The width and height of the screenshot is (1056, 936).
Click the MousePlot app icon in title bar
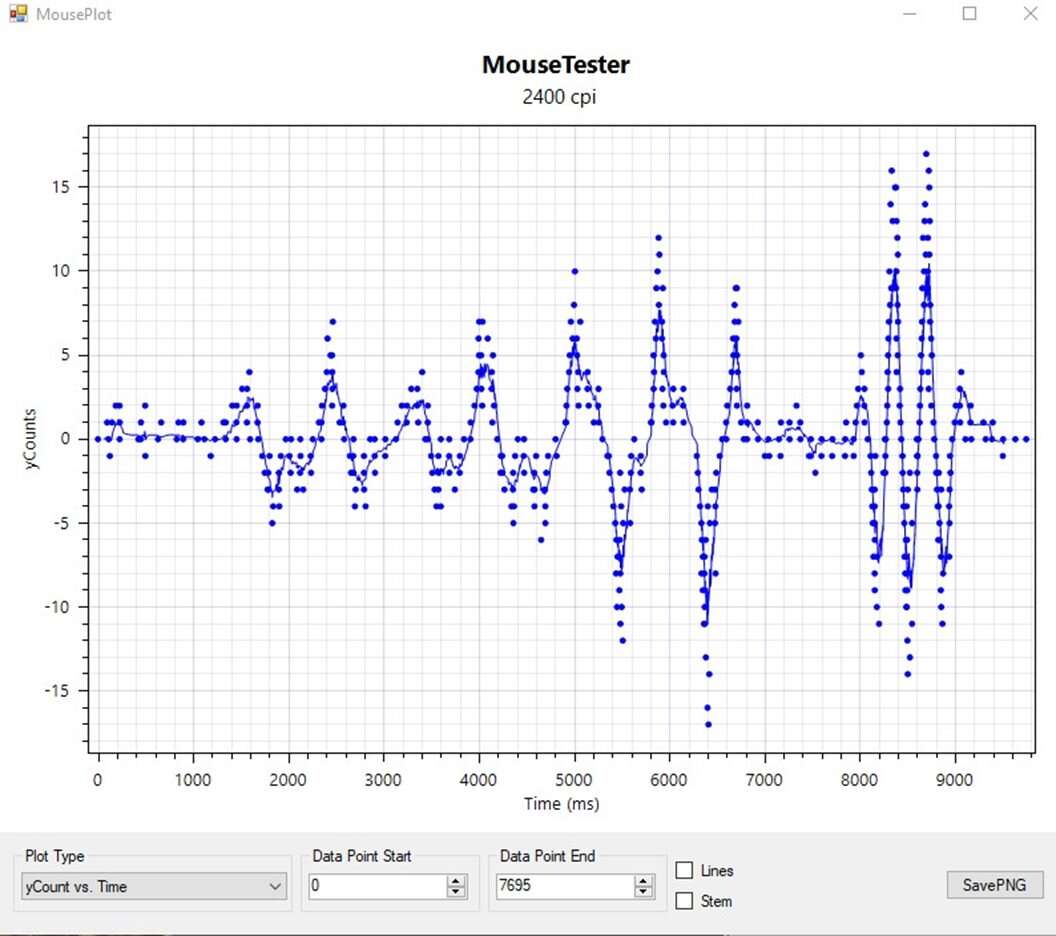18,14
